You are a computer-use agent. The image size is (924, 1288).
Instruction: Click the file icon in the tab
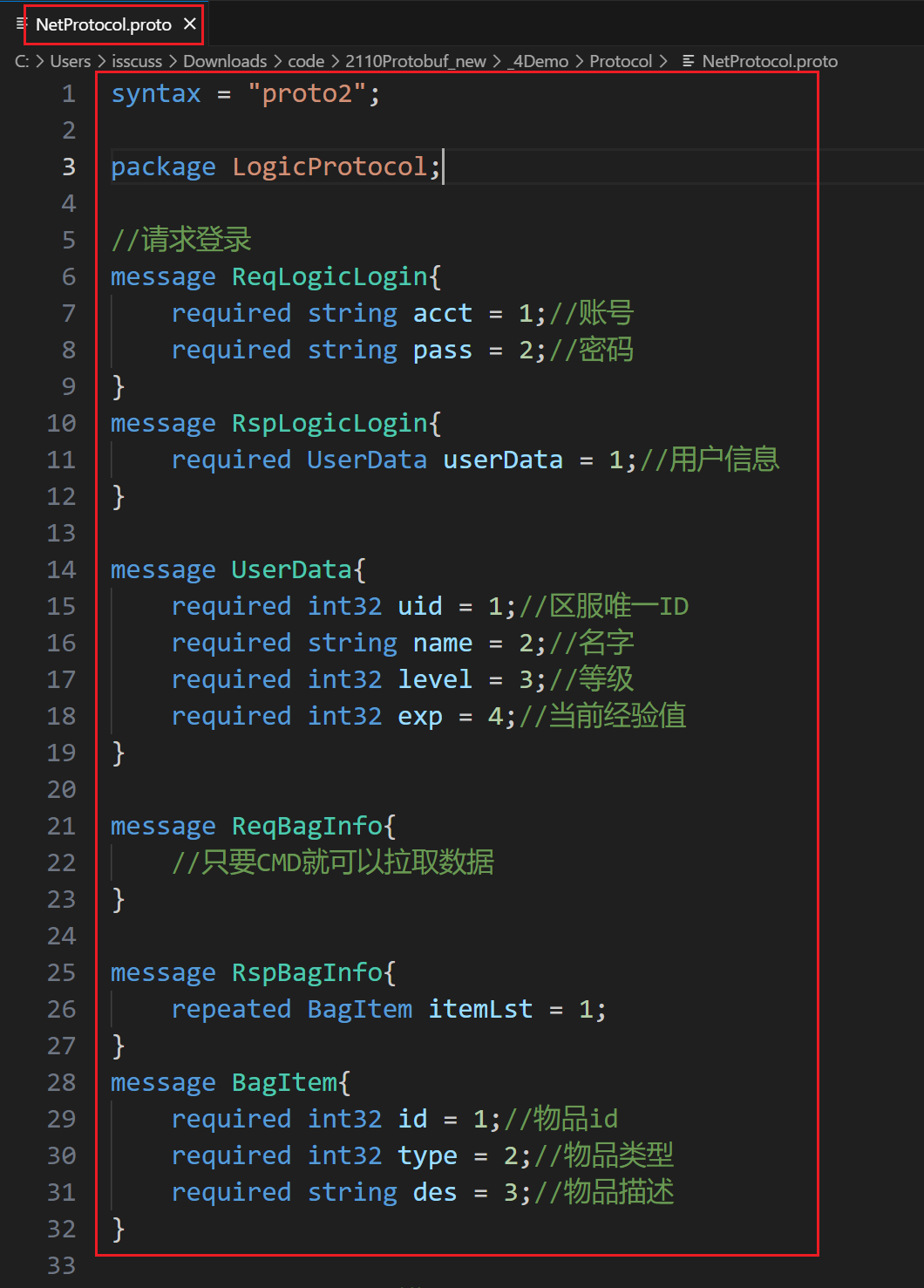(22, 24)
